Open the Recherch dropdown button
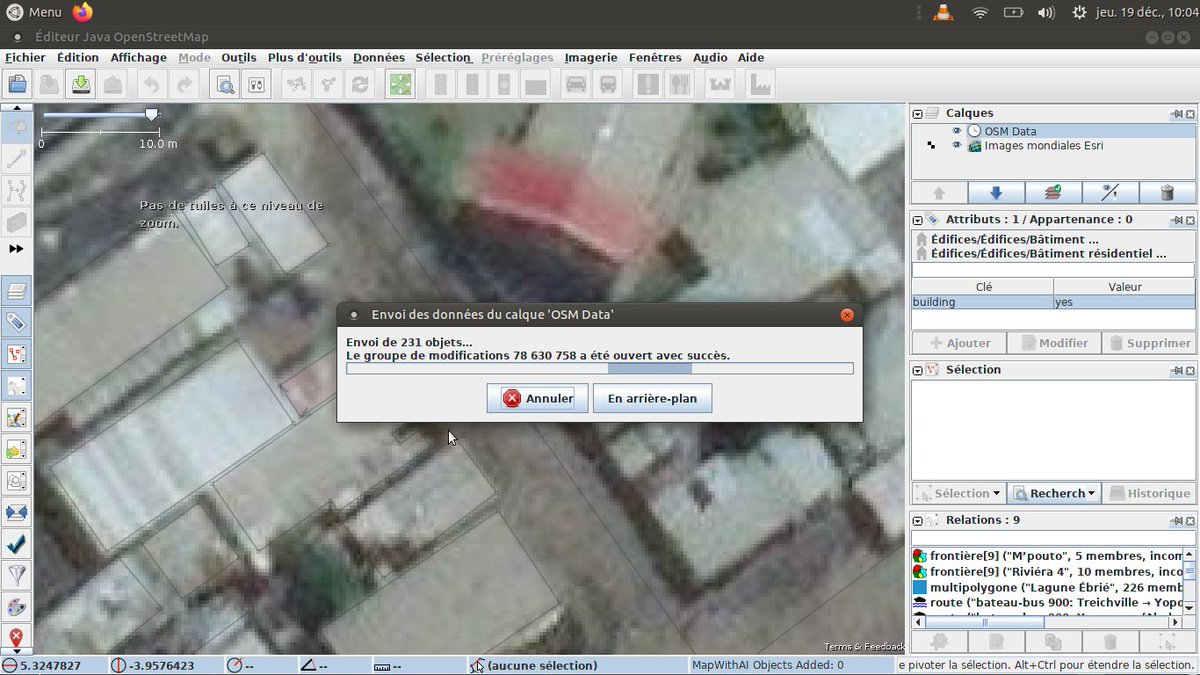Screen dimensions: 1200x675 tap(1054, 493)
